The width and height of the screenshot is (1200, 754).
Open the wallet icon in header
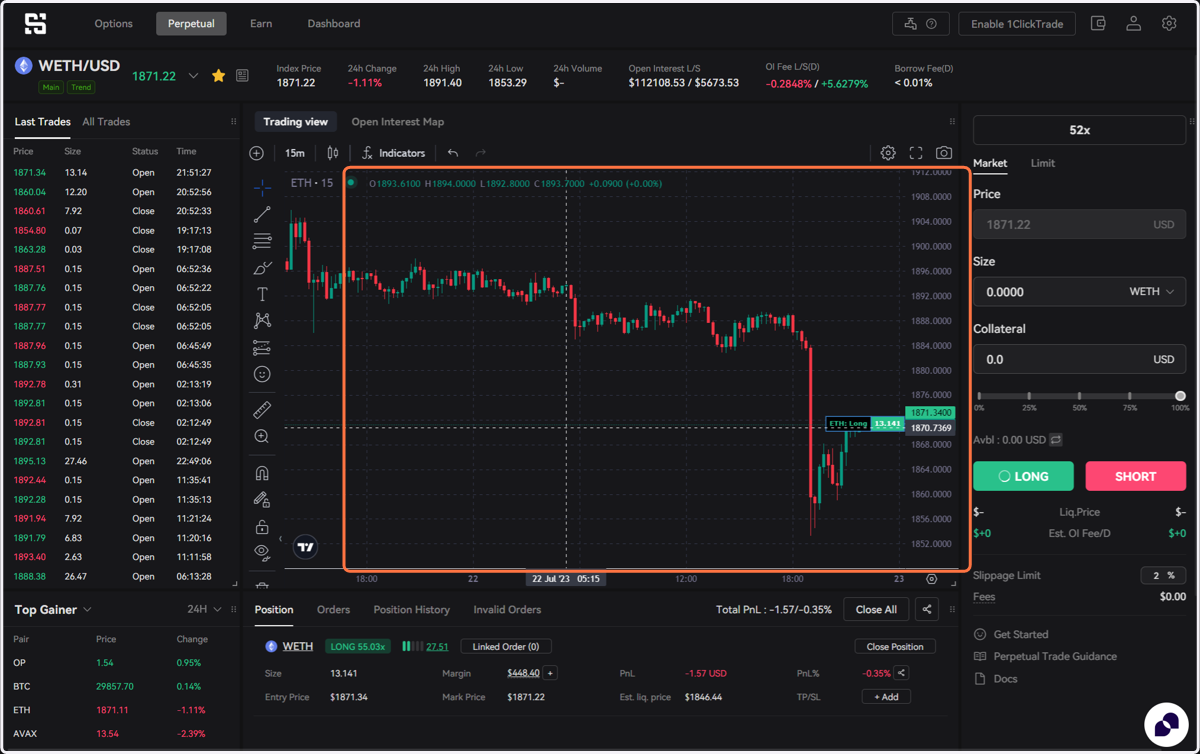pyautogui.click(x=1098, y=23)
